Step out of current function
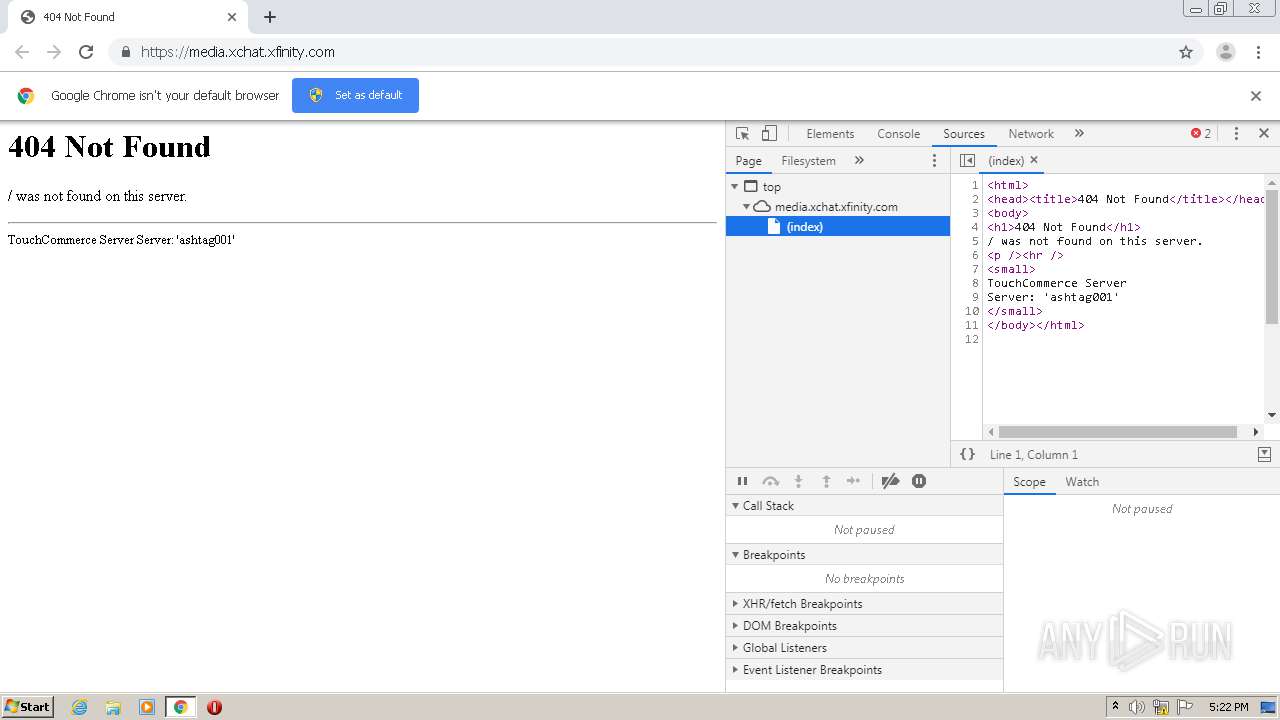 tap(826, 481)
